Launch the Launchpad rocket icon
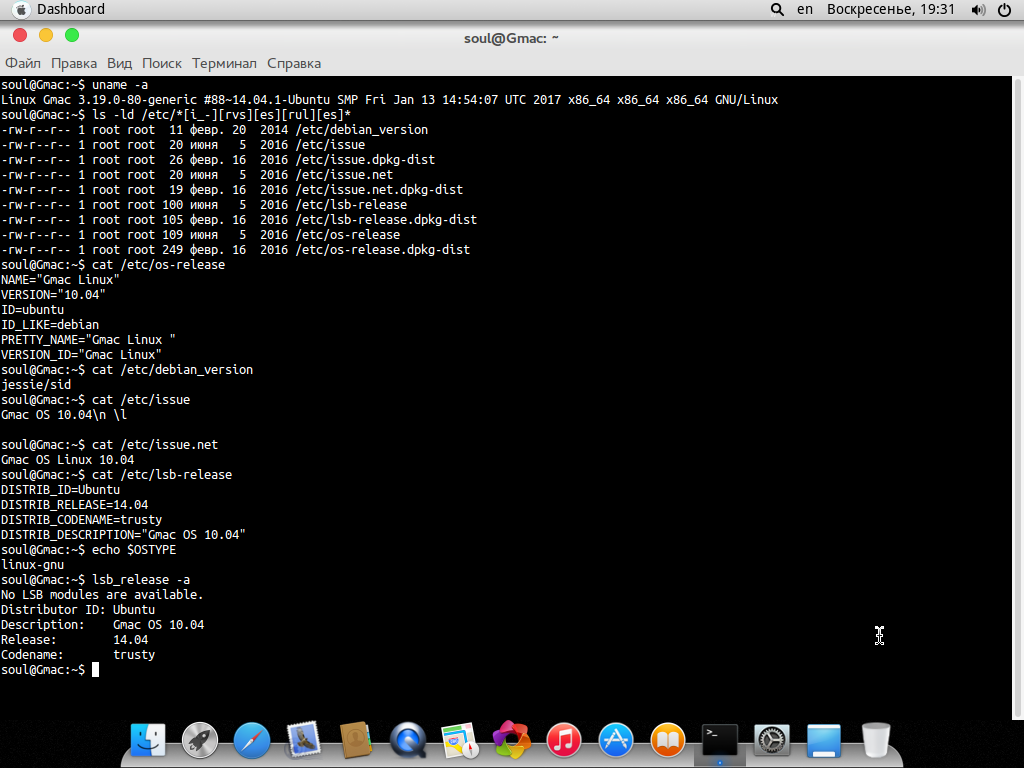The height and width of the screenshot is (768, 1024). point(200,740)
